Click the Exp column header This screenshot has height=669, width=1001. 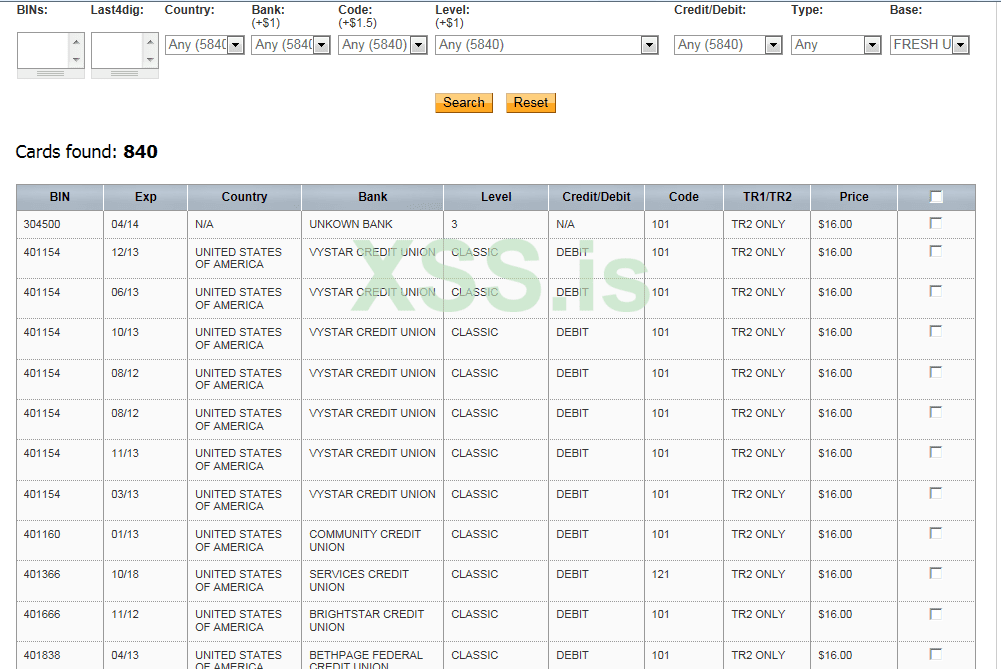coord(146,197)
